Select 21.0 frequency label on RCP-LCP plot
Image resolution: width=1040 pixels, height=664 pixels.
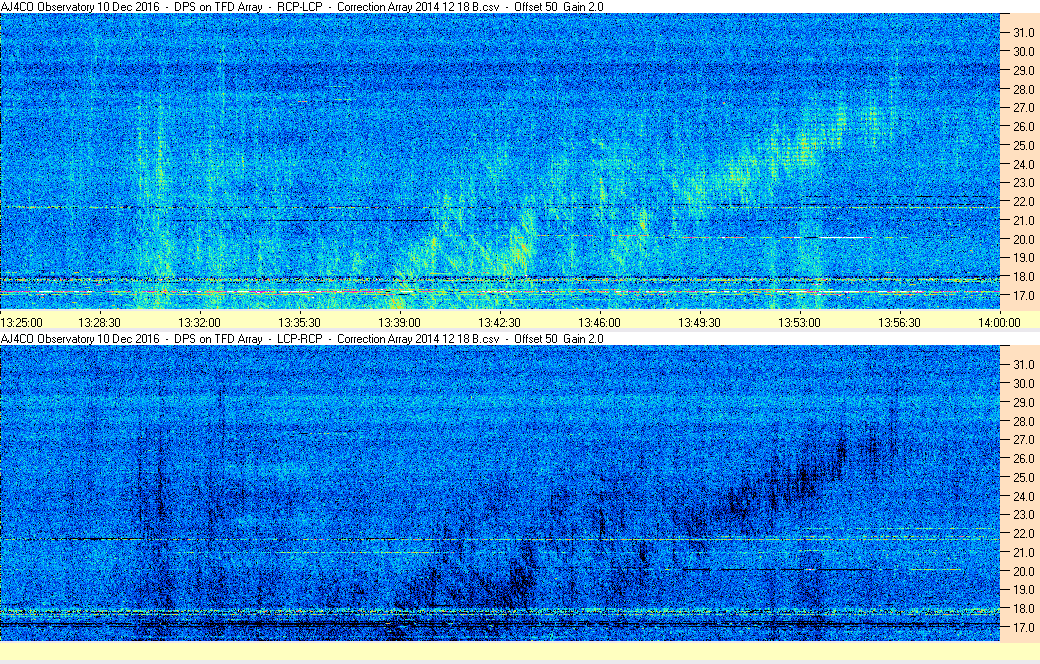[1023, 220]
